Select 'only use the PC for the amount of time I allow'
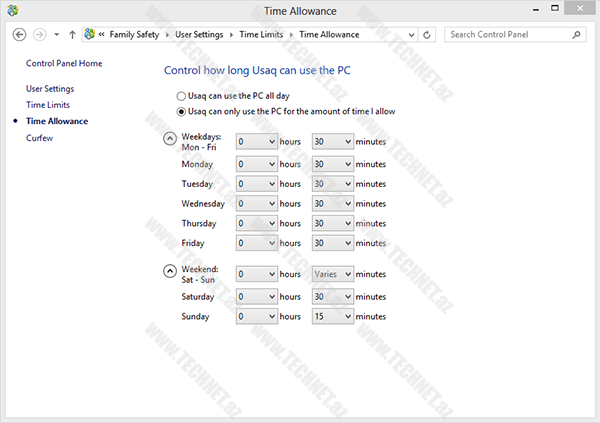600x423 pixels. click(x=181, y=111)
